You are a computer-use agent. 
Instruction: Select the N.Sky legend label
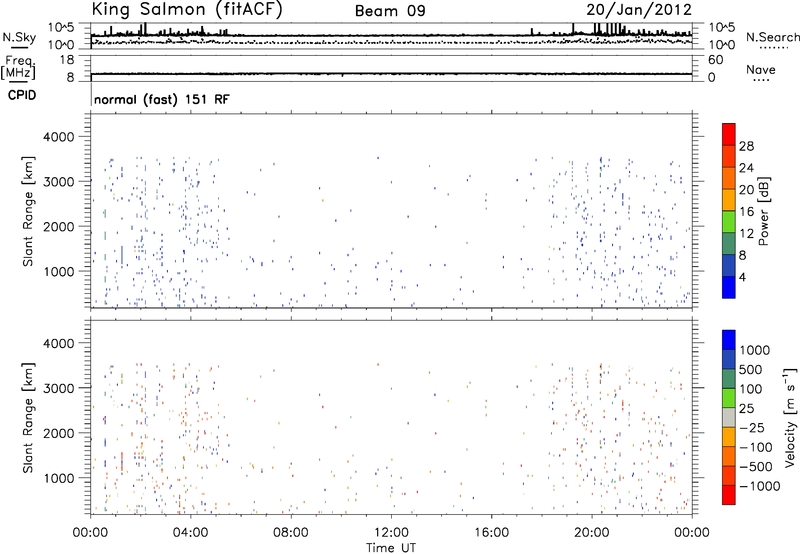pos(19,37)
